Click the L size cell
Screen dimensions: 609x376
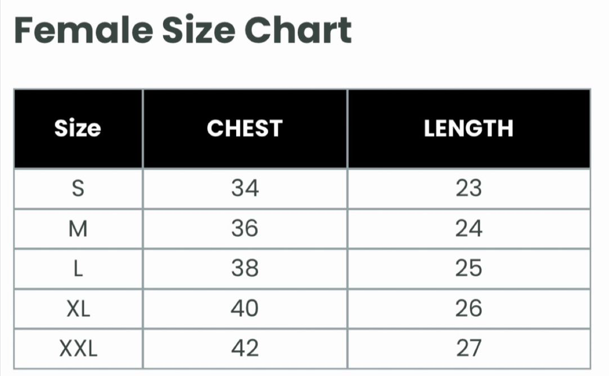tap(78, 269)
